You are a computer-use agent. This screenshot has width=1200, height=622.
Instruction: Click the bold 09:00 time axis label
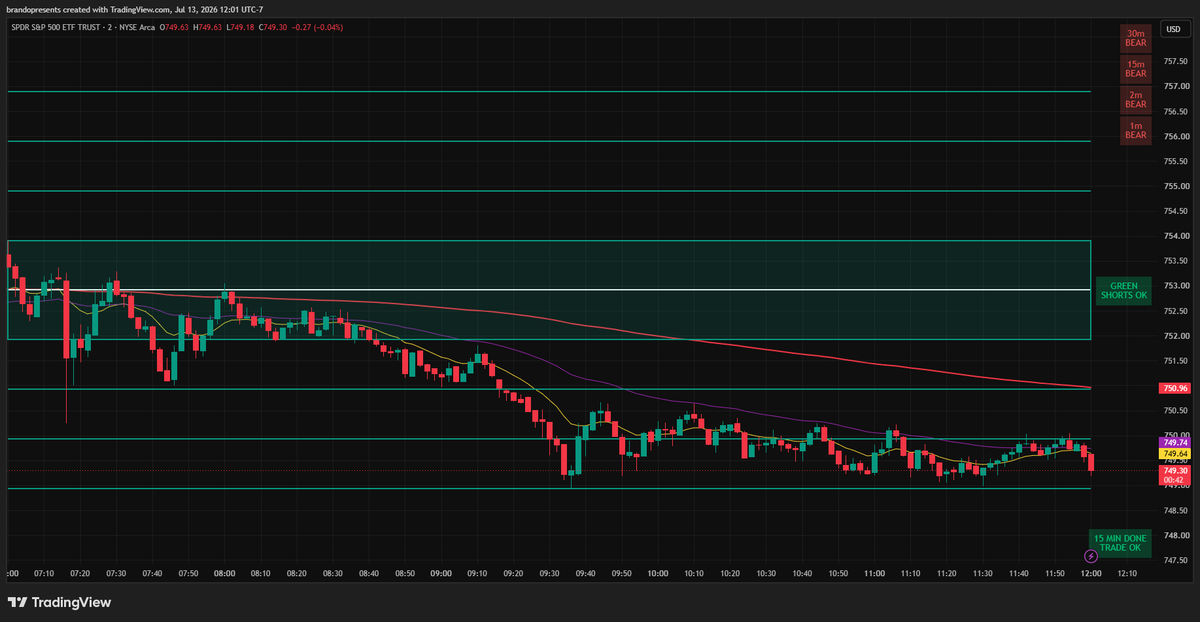(x=441, y=574)
